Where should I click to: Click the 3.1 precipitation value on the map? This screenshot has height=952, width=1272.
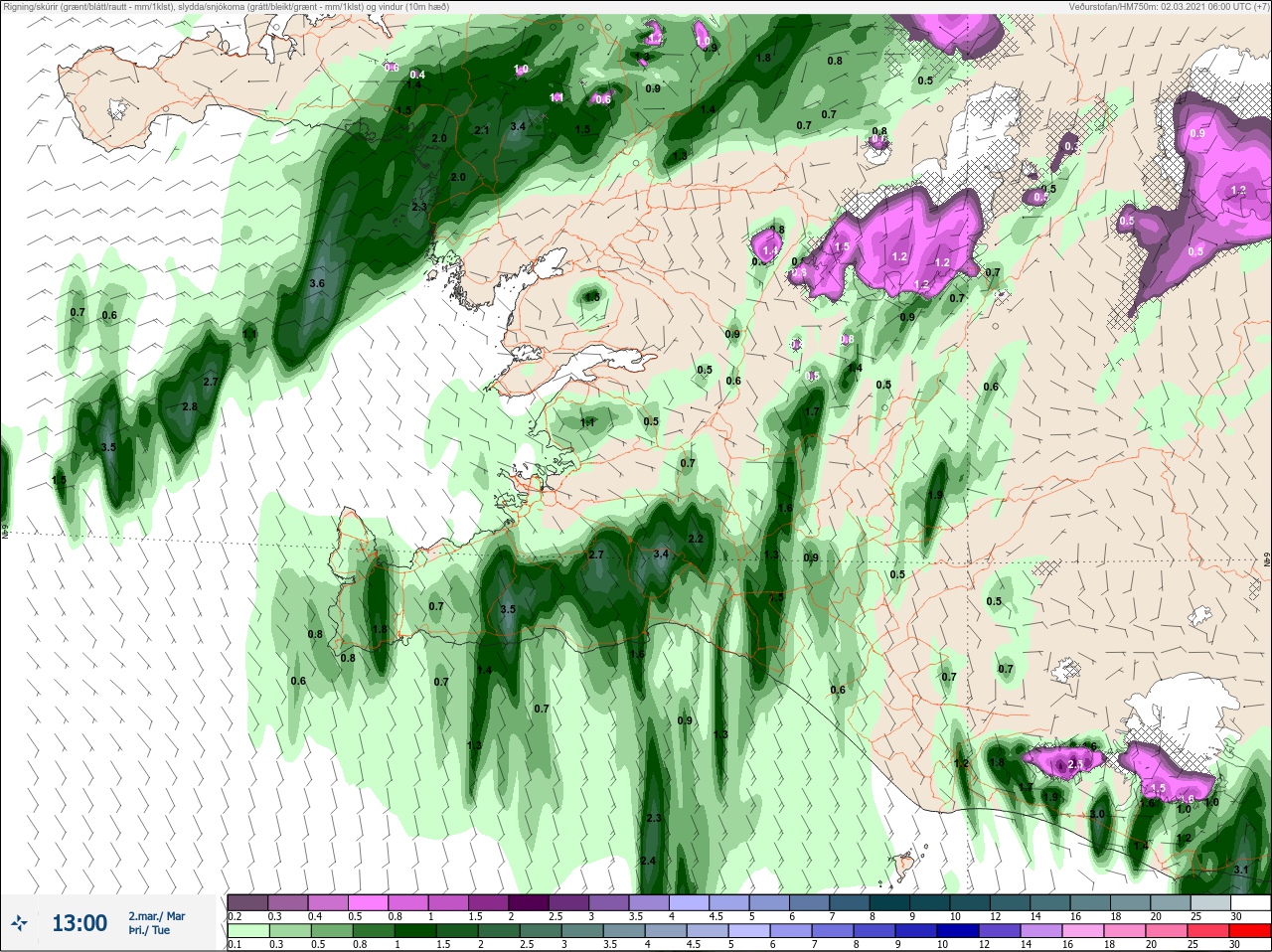coord(1240,870)
